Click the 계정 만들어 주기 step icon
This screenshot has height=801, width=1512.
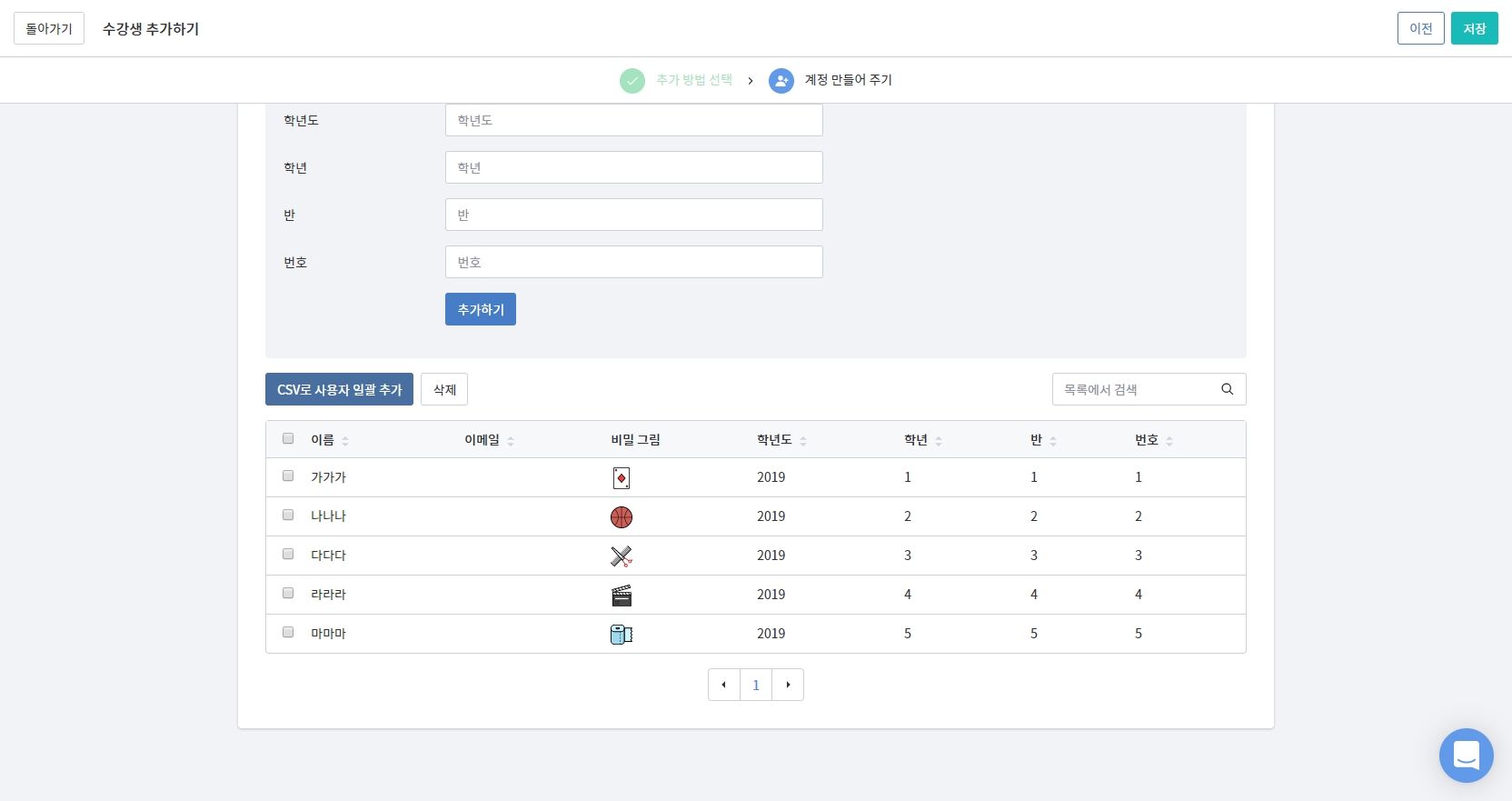pos(781,81)
